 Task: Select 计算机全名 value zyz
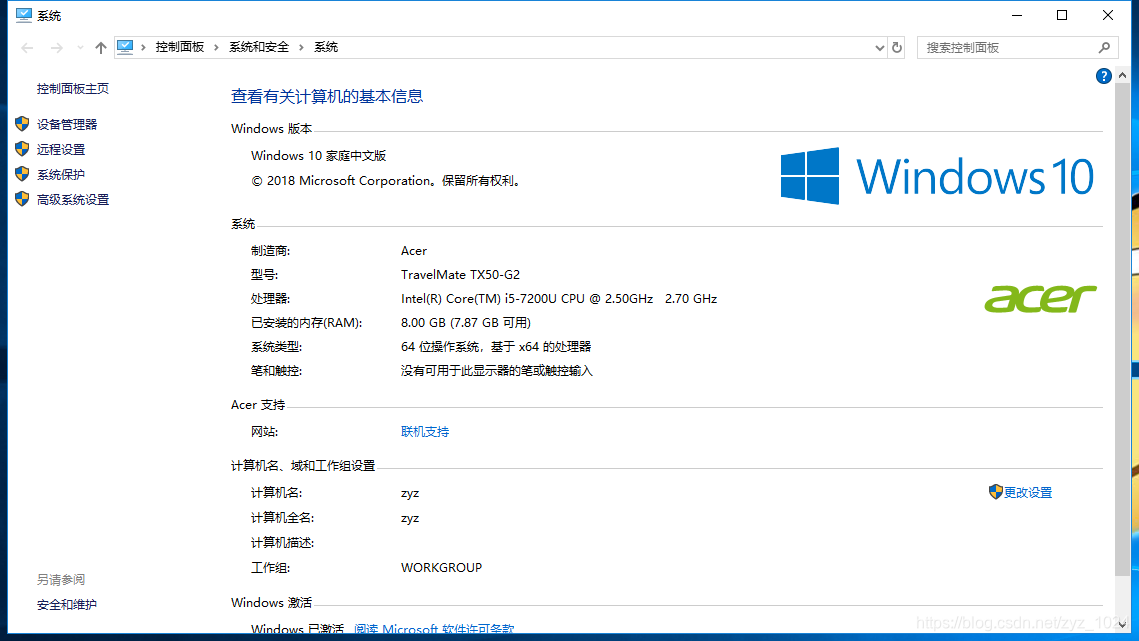coord(410,518)
